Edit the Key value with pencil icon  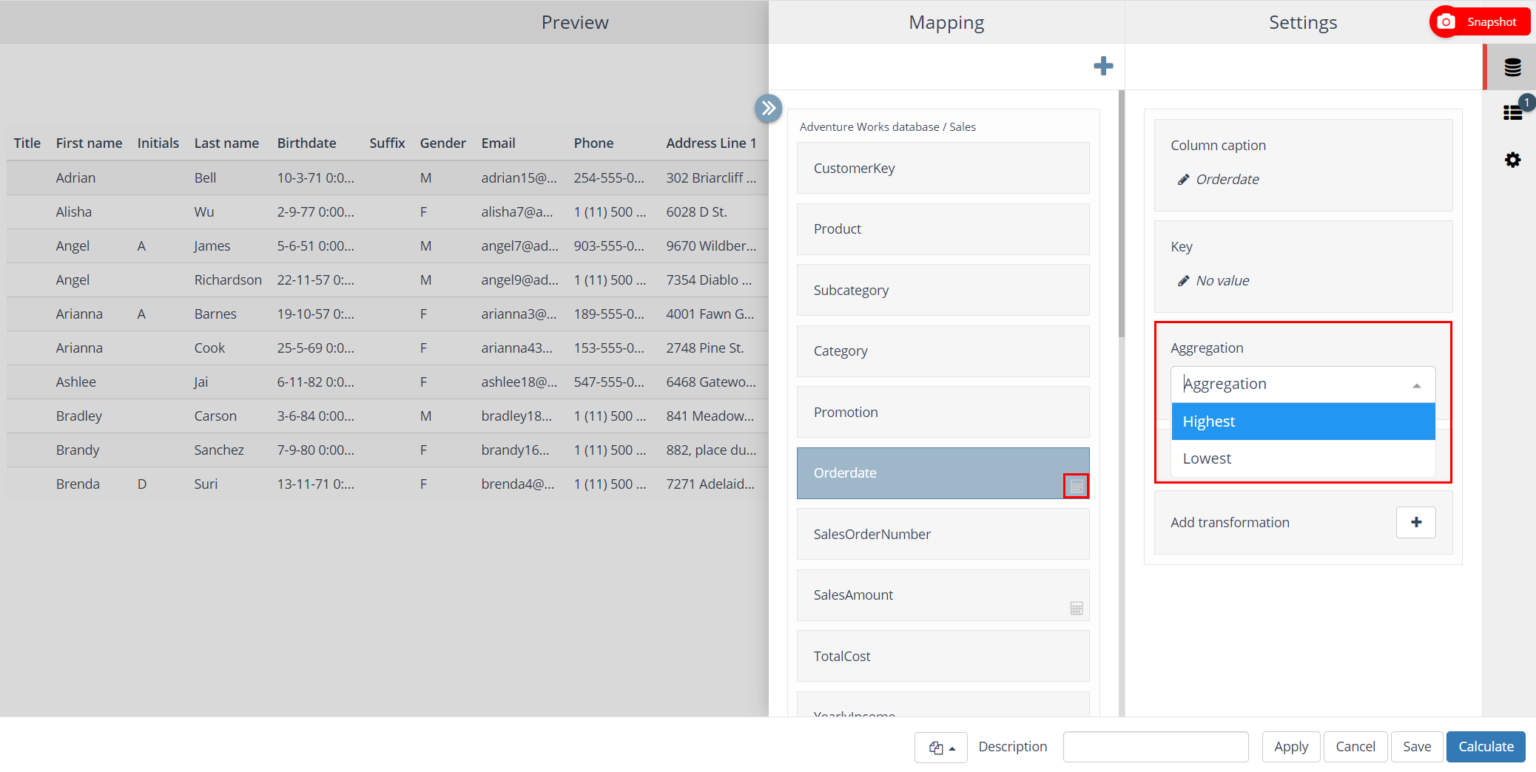[1184, 281]
